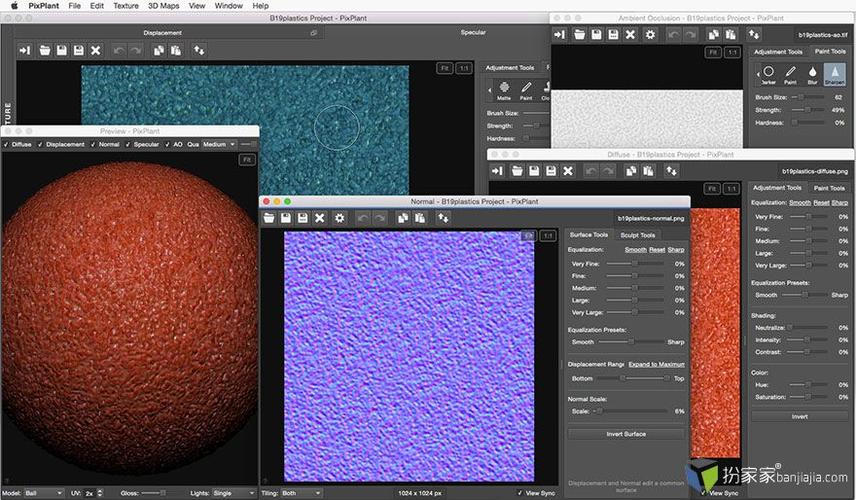Switch to the Sculpt Tools tab
The width and height of the screenshot is (856, 500).
click(638, 235)
